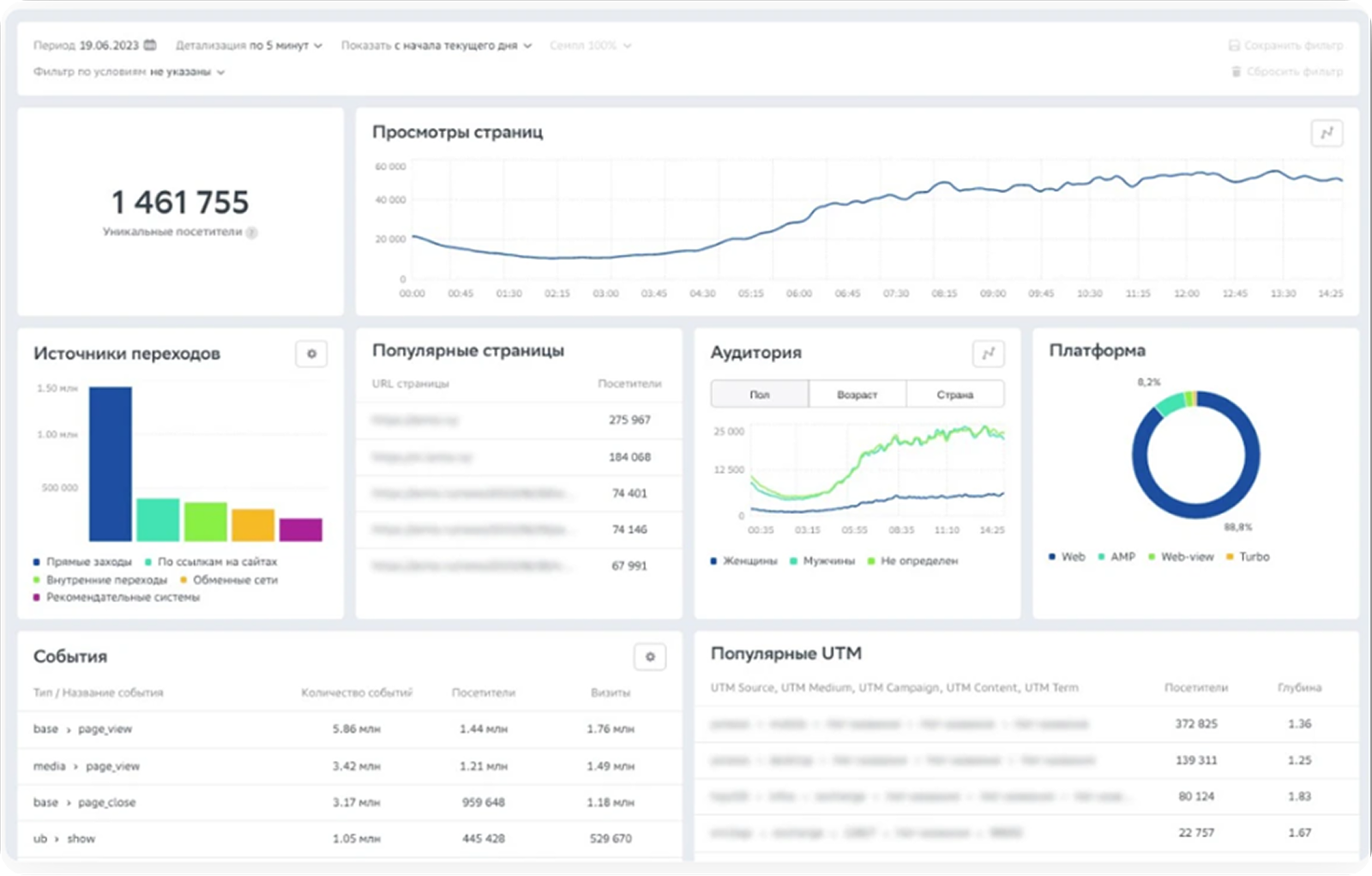Click the tall dark blue Прямые заходы bar

(x=111, y=463)
